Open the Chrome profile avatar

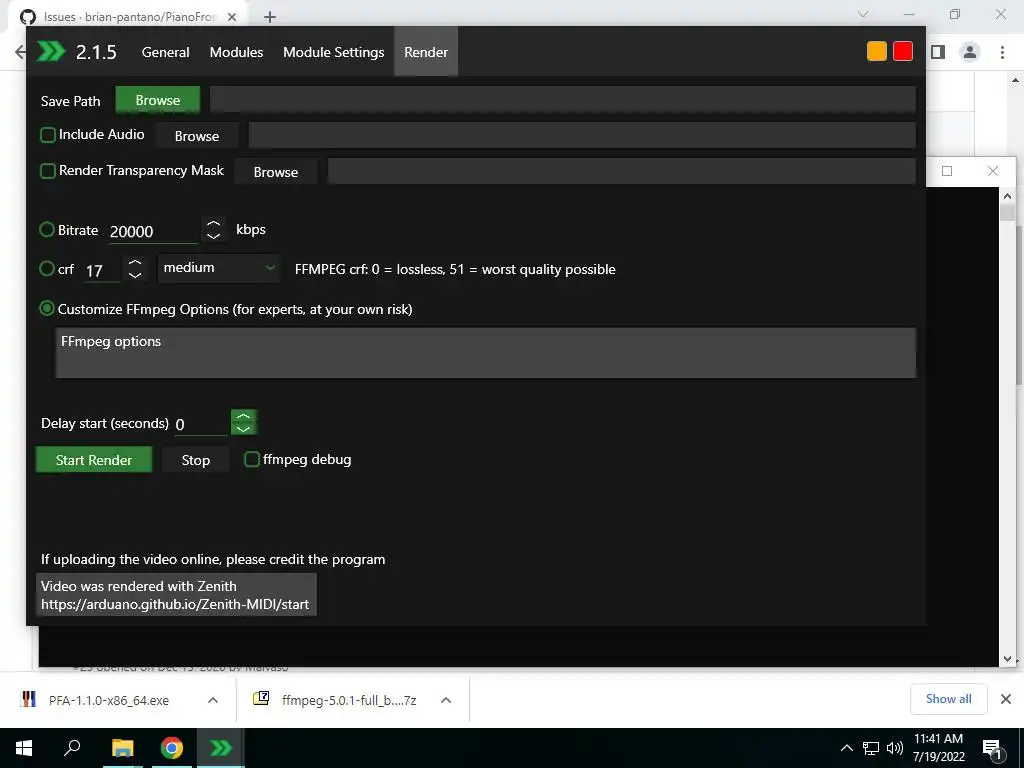tap(970, 52)
